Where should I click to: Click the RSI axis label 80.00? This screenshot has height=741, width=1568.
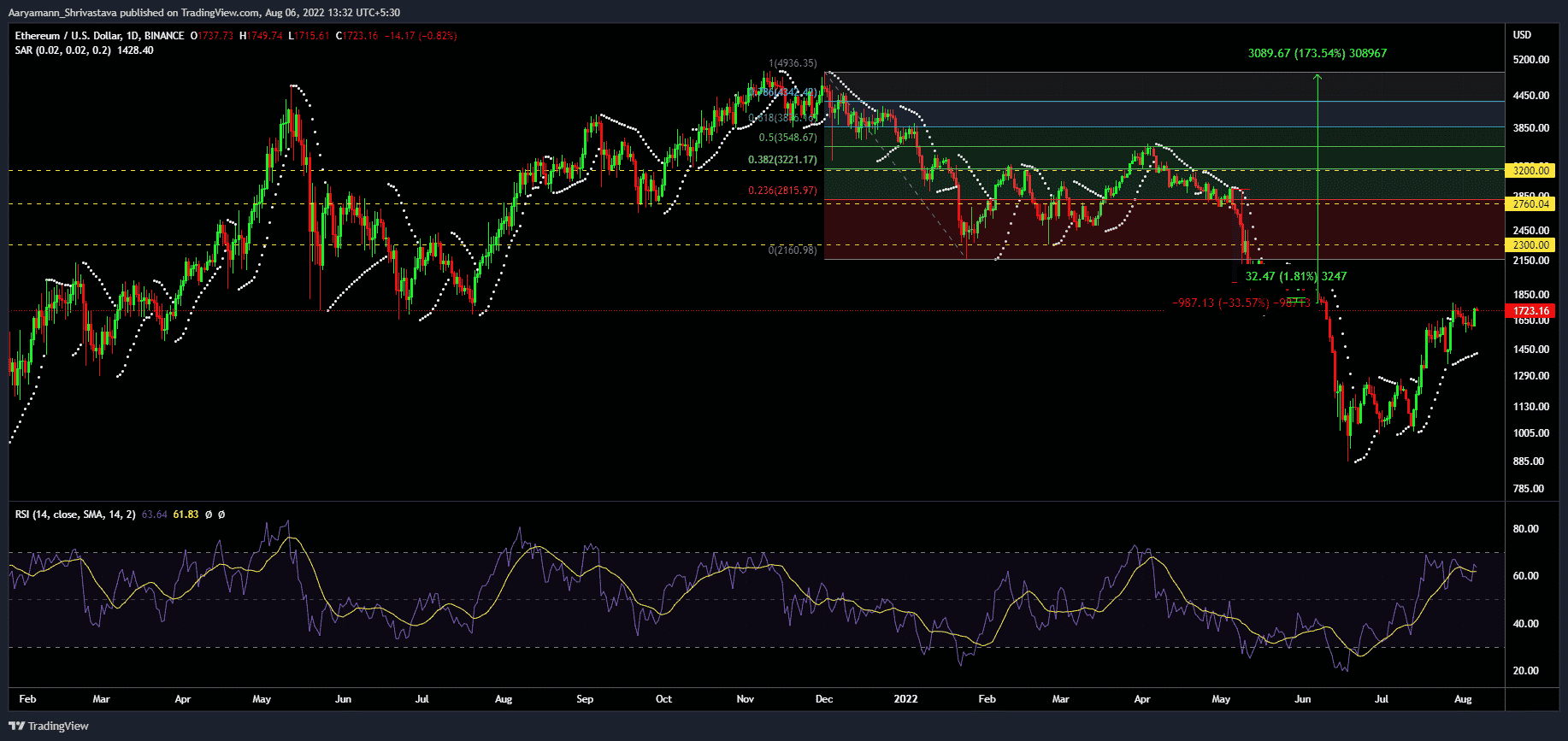coord(1526,529)
